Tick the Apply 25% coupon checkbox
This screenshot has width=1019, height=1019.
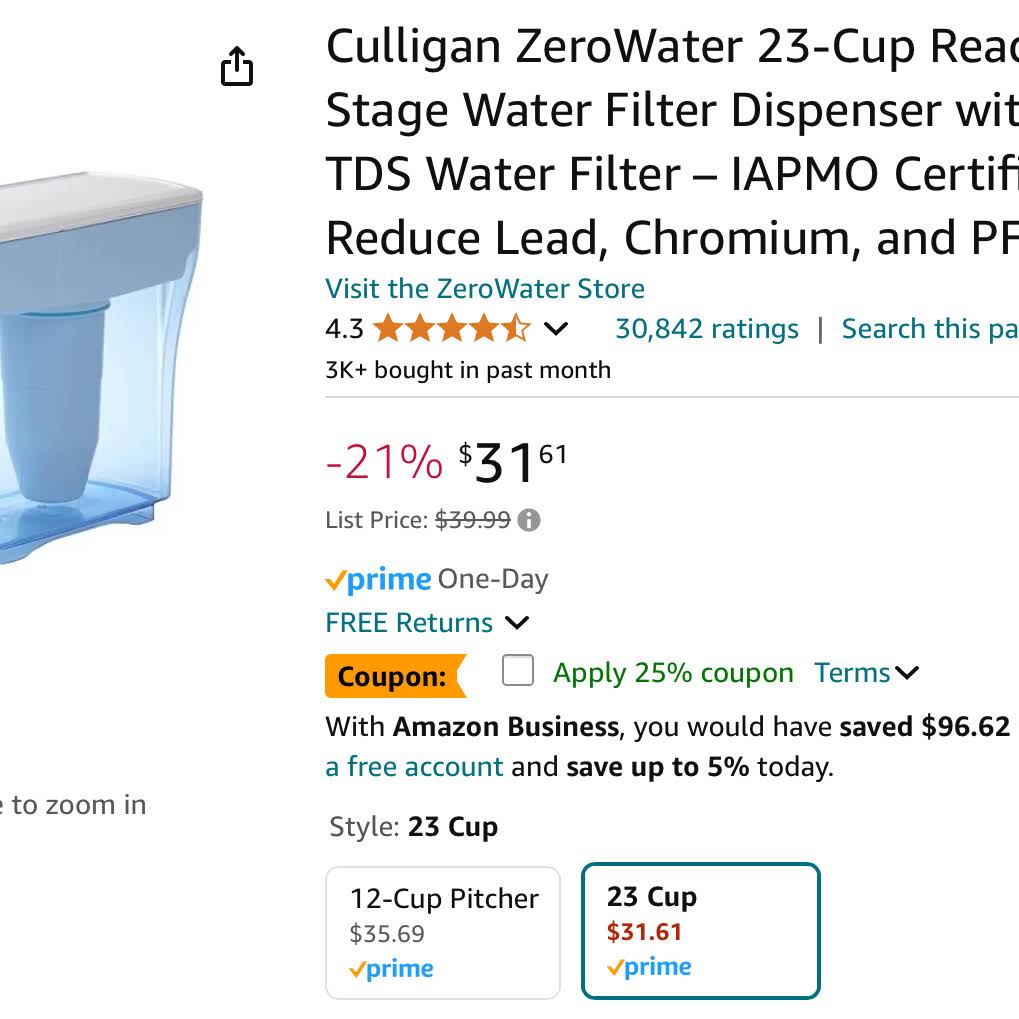pyautogui.click(x=518, y=670)
